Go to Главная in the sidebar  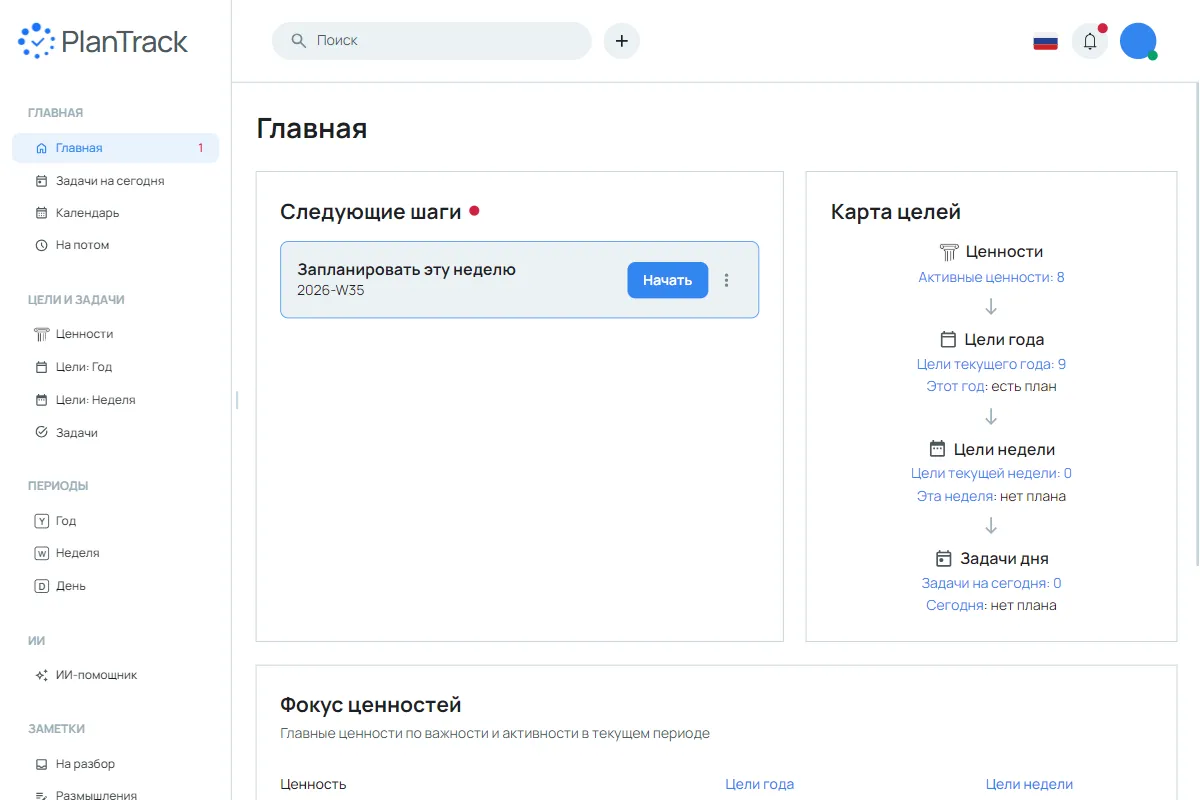point(115,148)
